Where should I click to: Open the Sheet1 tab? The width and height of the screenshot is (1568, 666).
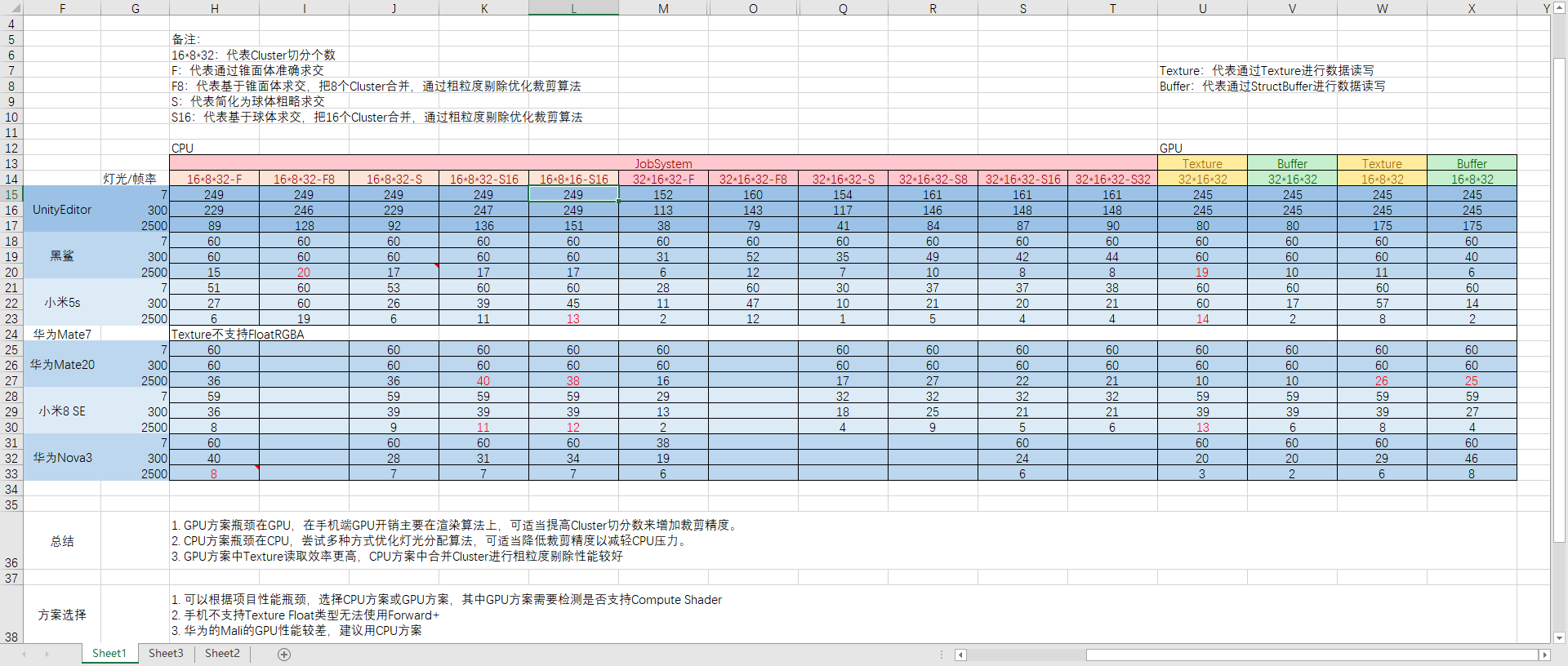(109, 653)
